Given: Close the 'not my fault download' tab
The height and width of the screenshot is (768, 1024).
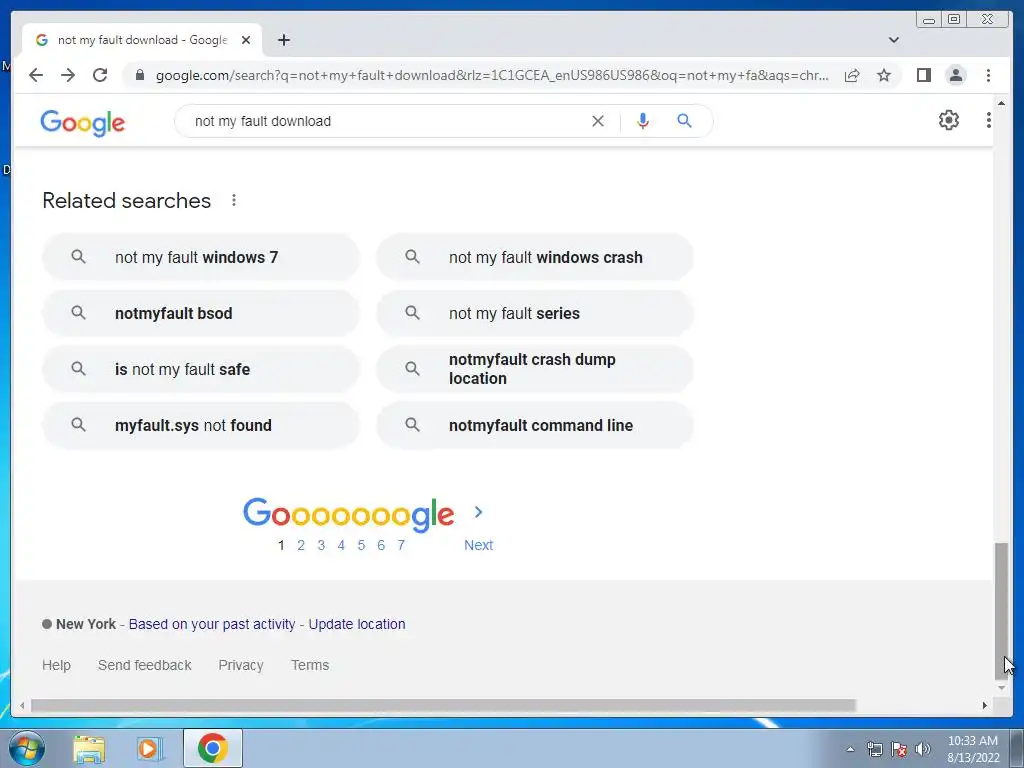Looking at the screenshot, I should click(246, 40).
